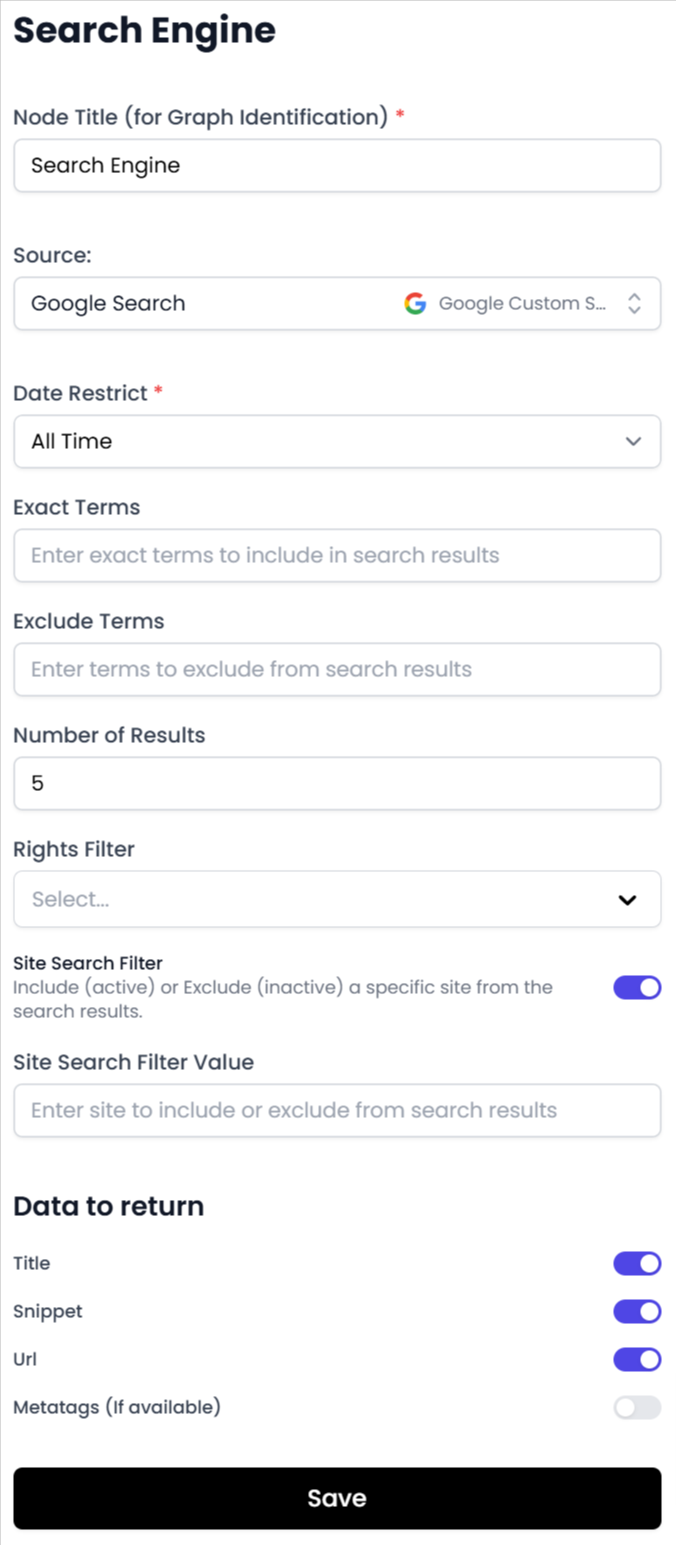The image size is (676, 1545).
Task: Click the Data to return heading
Action: point(108,1206)
